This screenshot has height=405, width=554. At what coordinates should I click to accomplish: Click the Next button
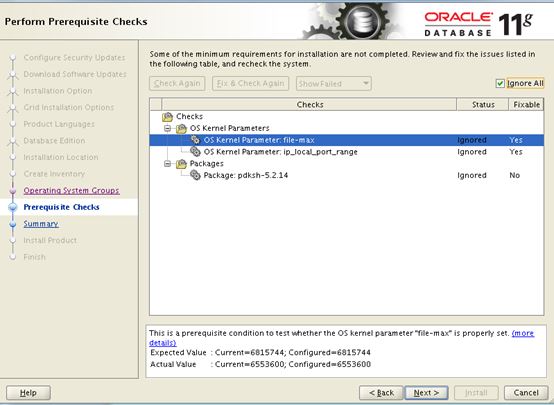426,393
